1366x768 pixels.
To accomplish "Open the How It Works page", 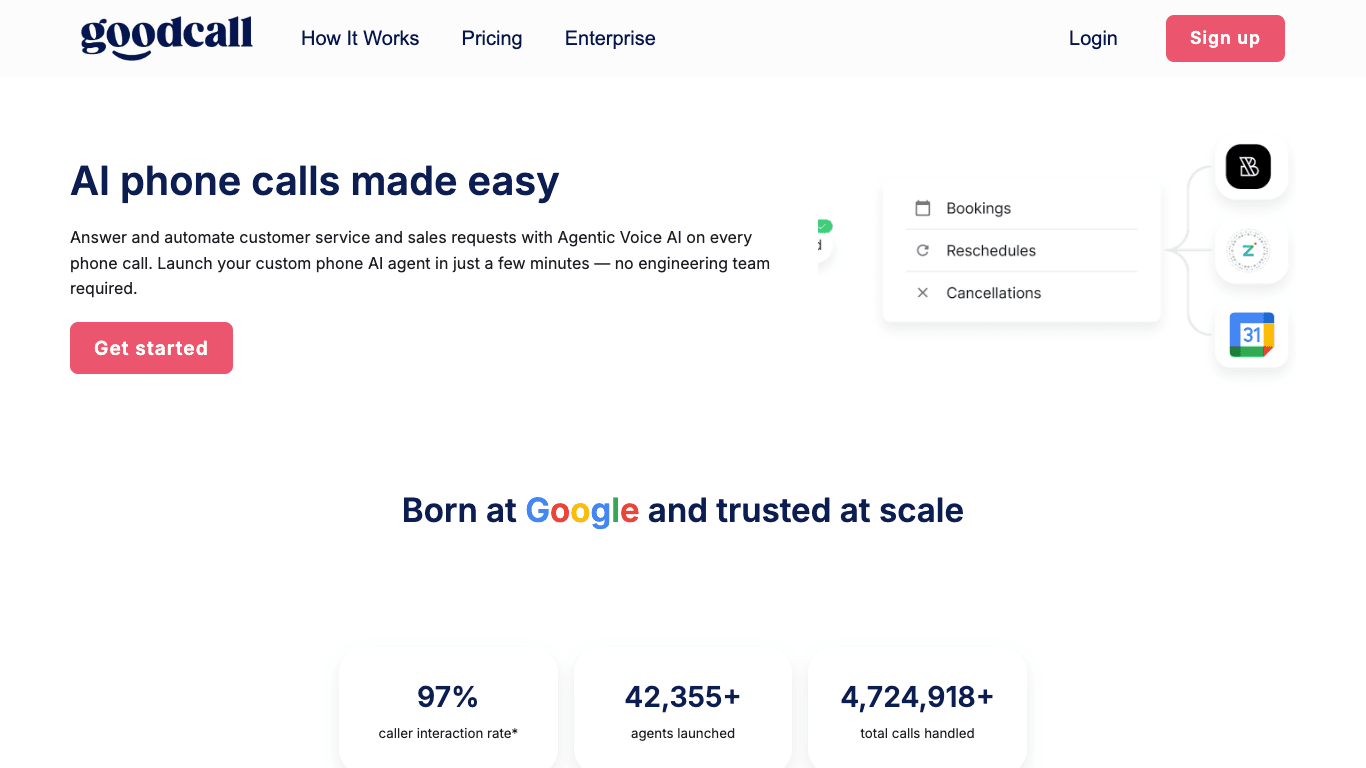I will 360,38.
